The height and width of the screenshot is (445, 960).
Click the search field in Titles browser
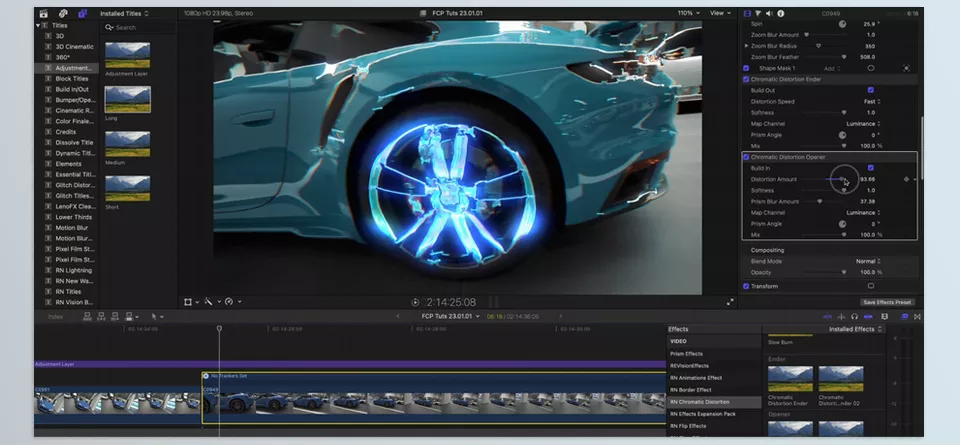139,28
